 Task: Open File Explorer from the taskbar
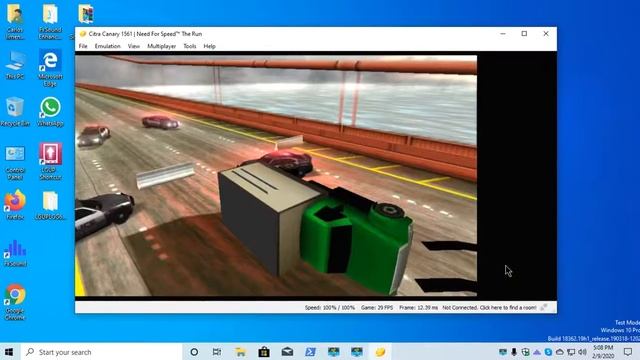point(240,352)
